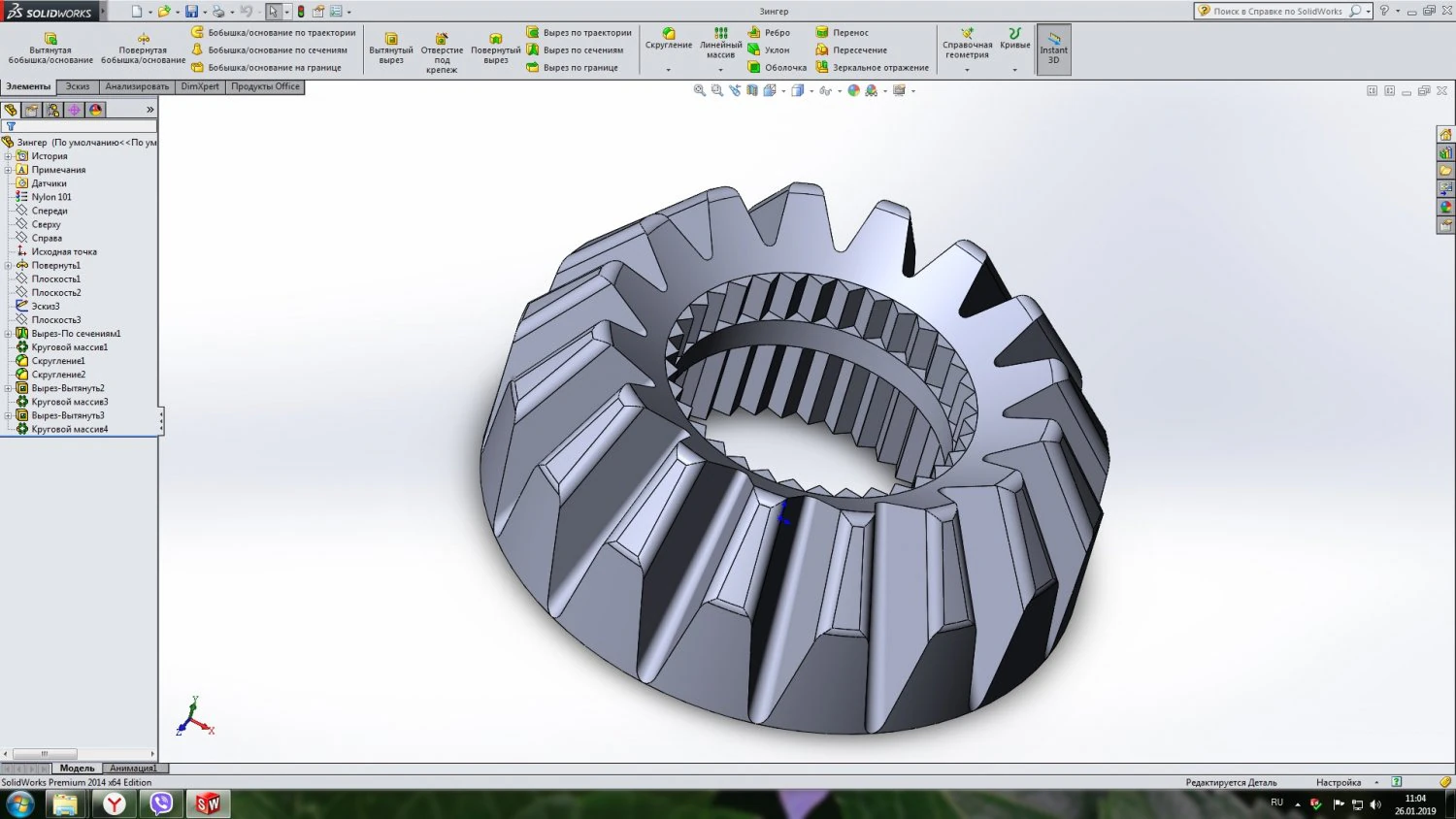The image size is (1456, 819).
Task: Open the Hole Wizard (Отверстие под крепеж)
Action: click(x=442, y=50)
